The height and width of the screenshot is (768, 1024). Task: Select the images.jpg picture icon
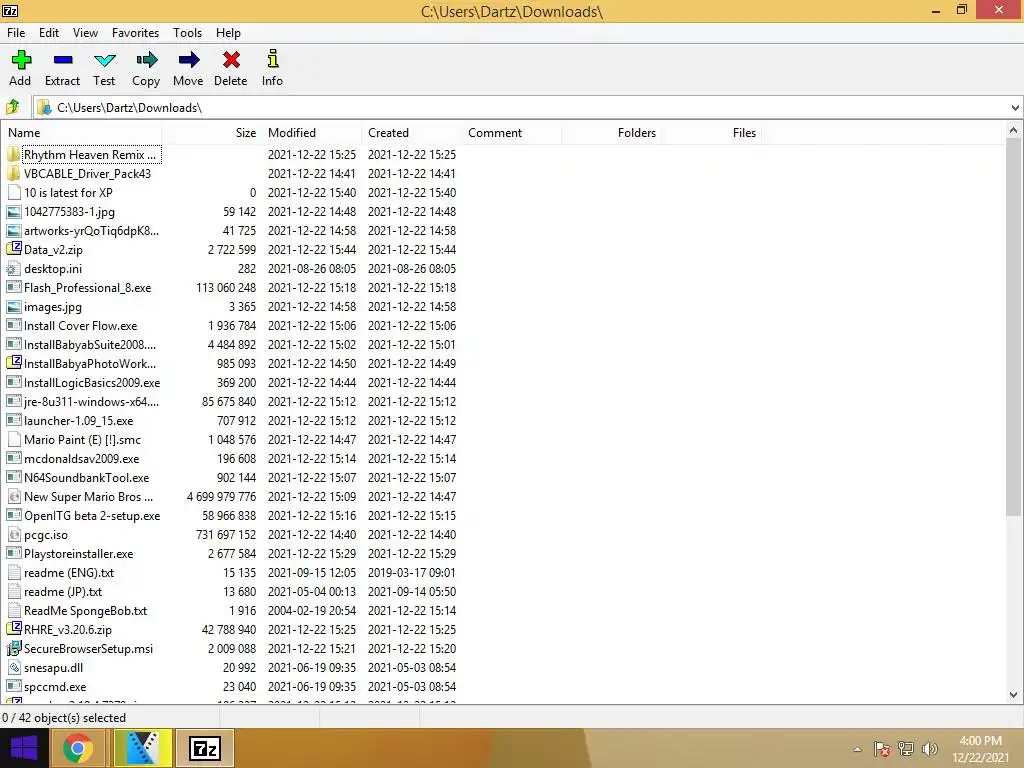[13, 306]
